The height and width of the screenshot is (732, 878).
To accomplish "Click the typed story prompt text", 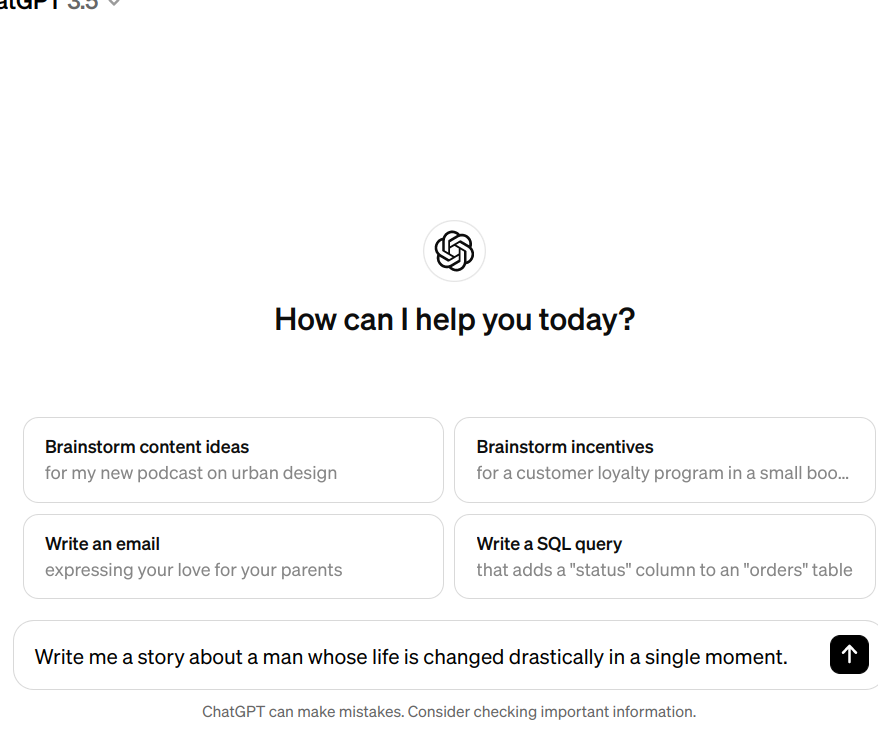I will click(410, 656).
